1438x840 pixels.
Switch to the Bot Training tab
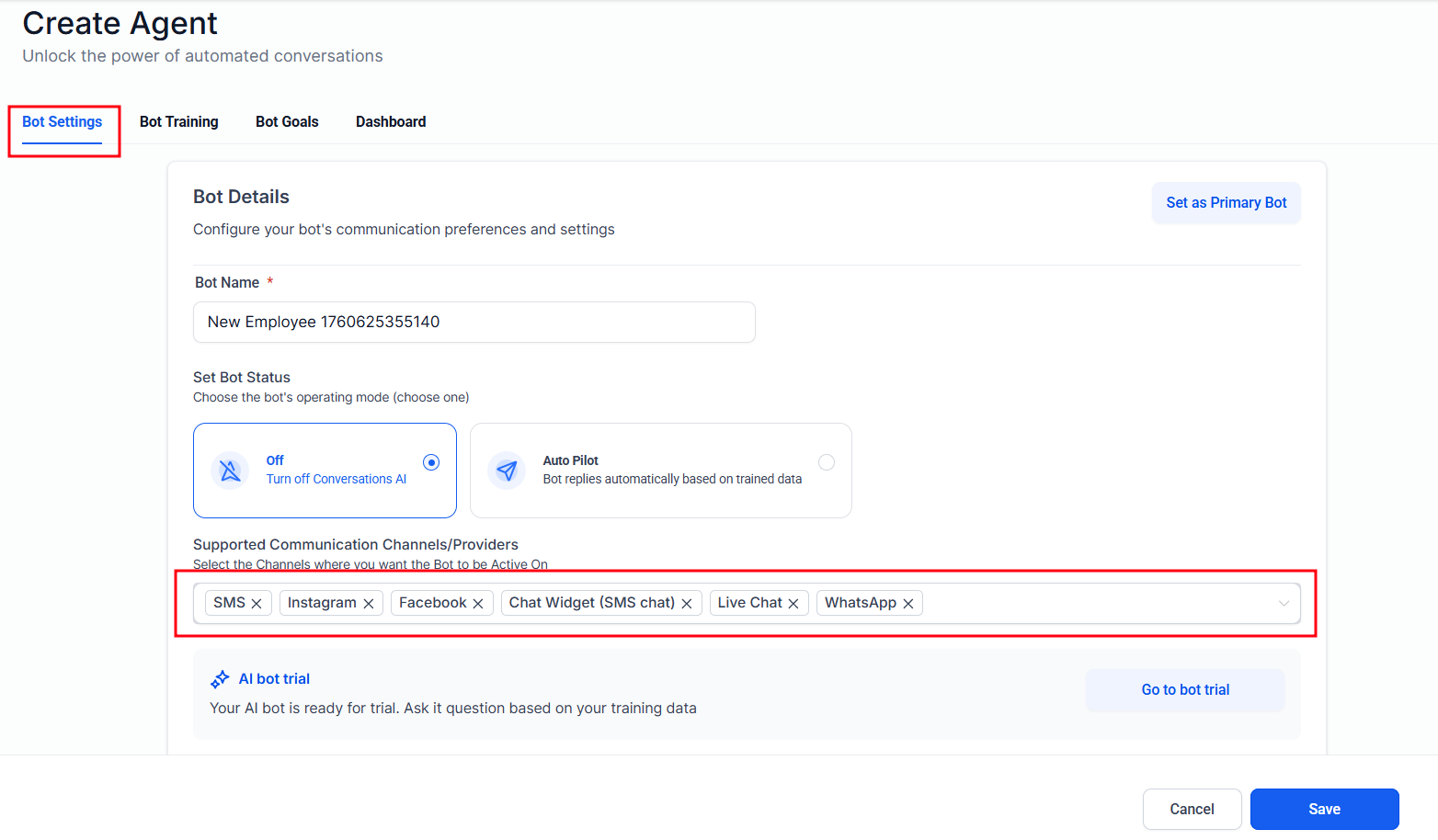(179, 122)
